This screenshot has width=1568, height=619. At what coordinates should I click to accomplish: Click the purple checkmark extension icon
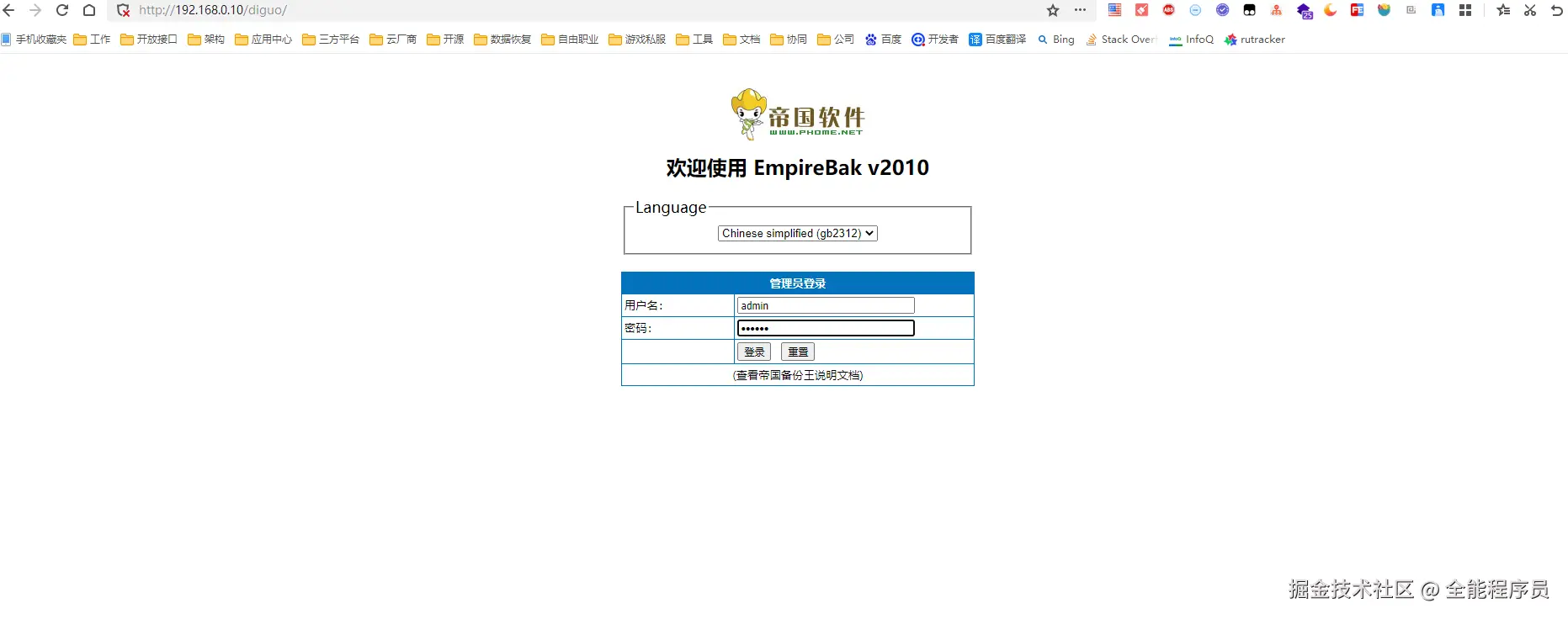1223,10
